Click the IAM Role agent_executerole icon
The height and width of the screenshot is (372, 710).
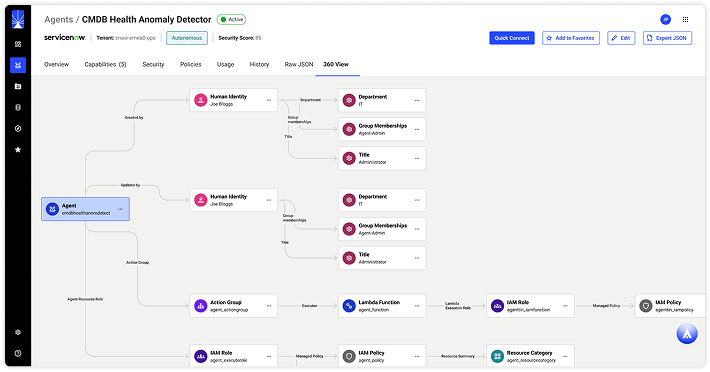coord(201,356)
